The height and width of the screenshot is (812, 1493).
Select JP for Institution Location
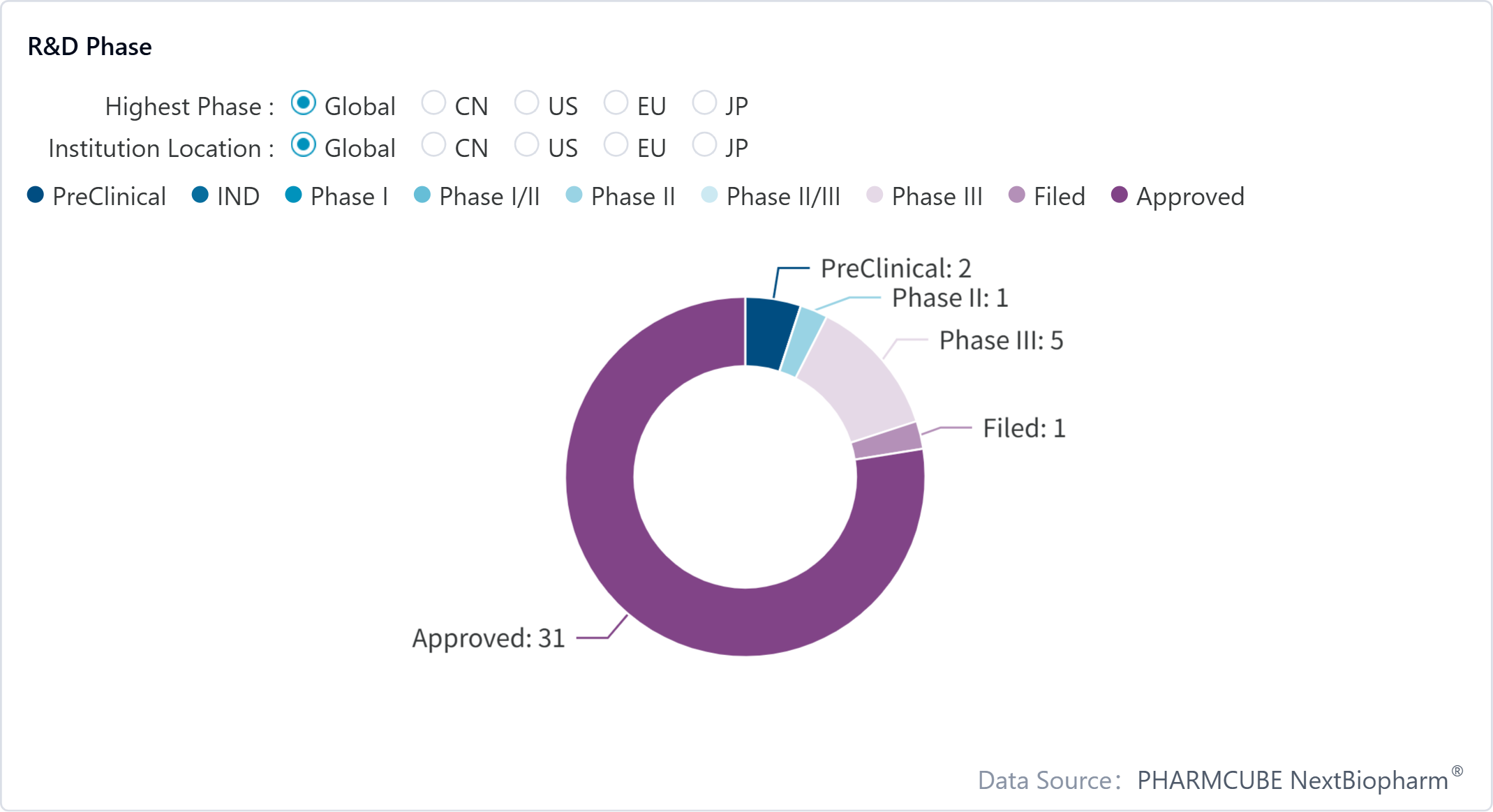pos(704,145)
